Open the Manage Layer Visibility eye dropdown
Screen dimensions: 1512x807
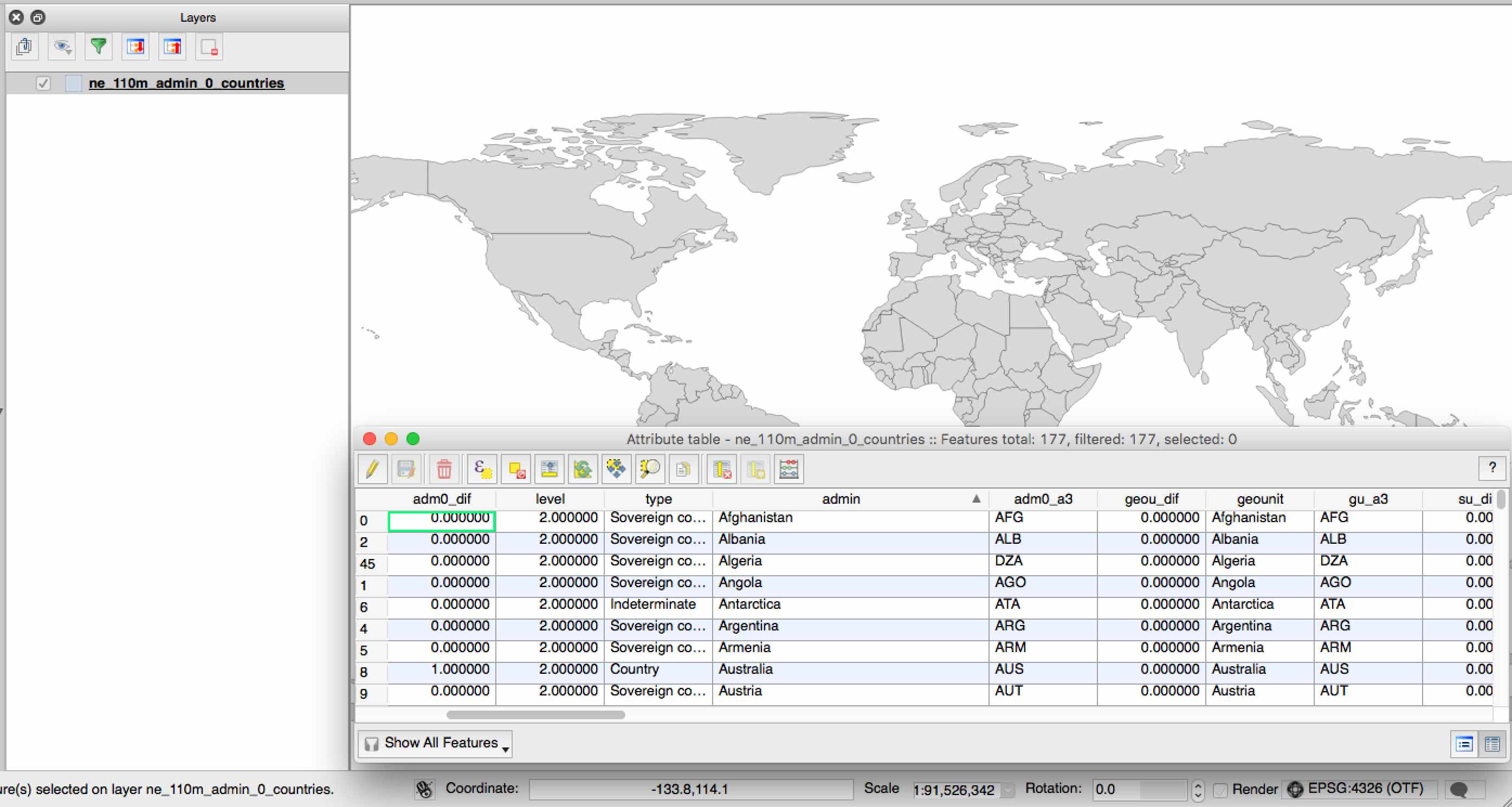point(62,47)
